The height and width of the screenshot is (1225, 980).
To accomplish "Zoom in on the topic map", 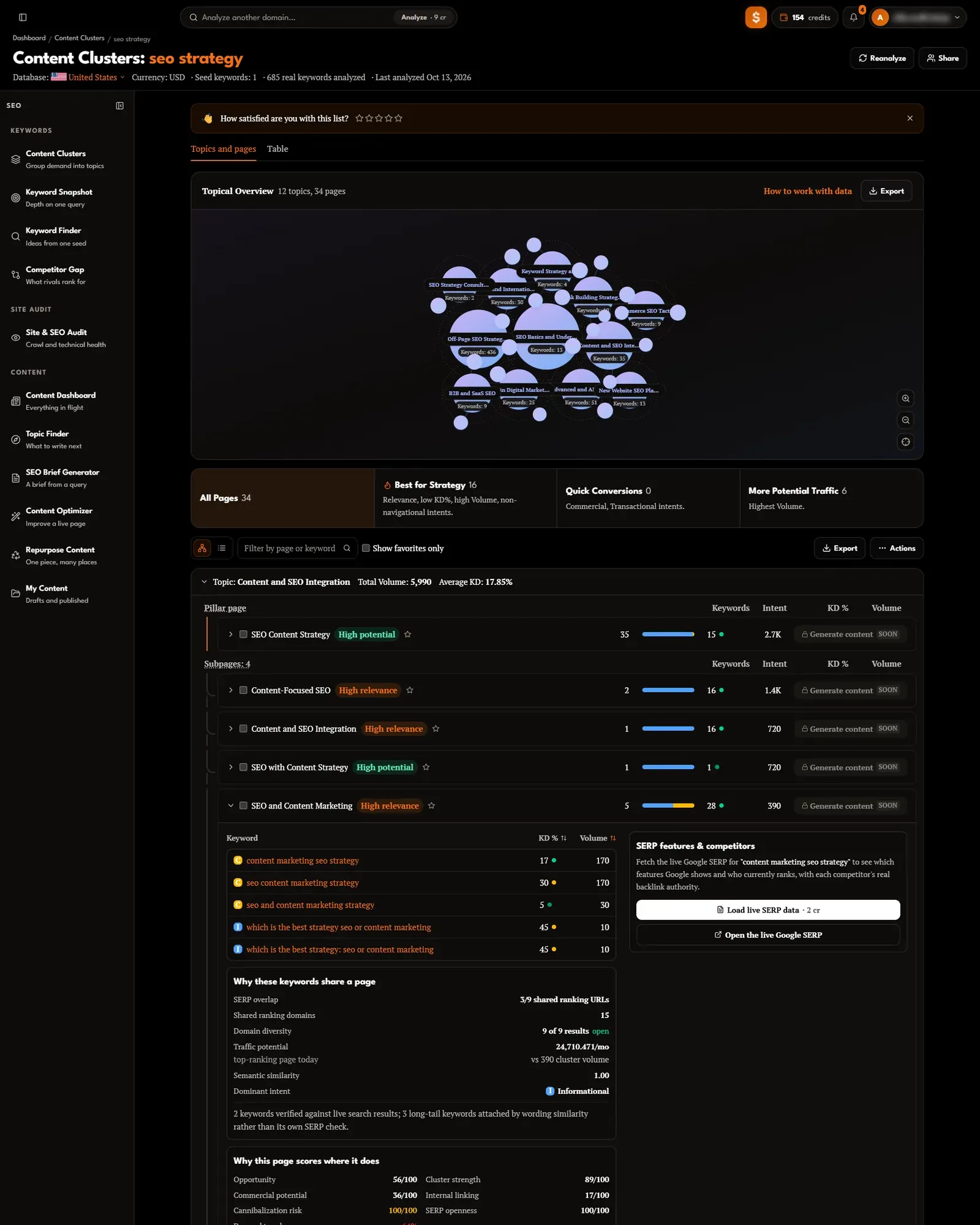I will click(905, 399).
